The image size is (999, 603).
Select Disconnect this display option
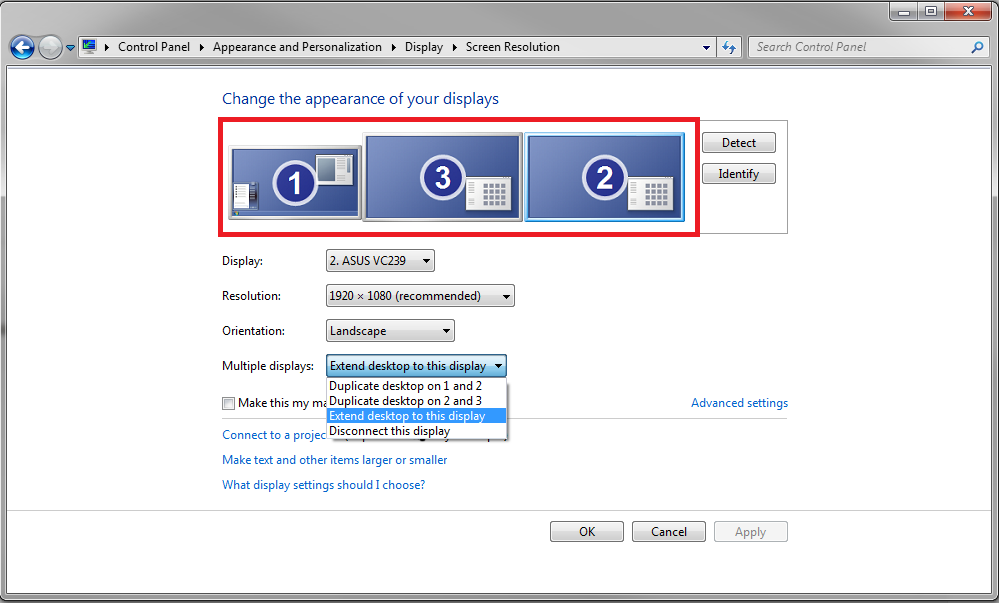click(389, 431)
